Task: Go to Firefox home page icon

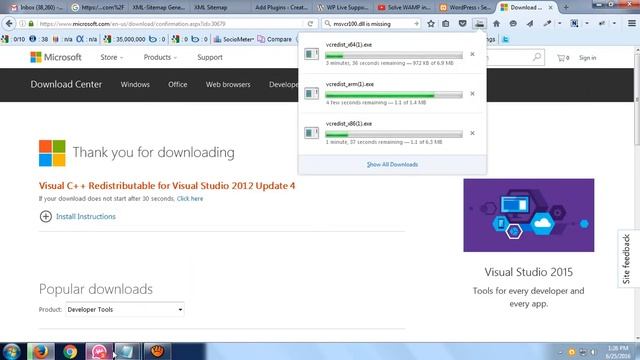Action: tap(496, 24)
